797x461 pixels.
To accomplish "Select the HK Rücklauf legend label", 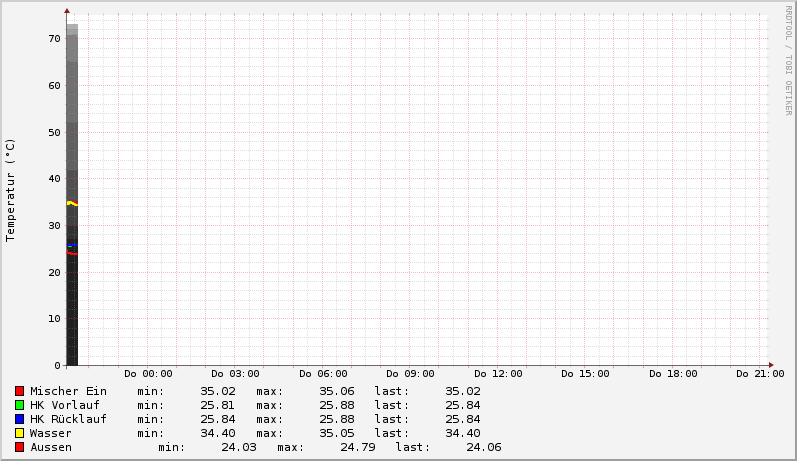I will (x=68, y=419).
